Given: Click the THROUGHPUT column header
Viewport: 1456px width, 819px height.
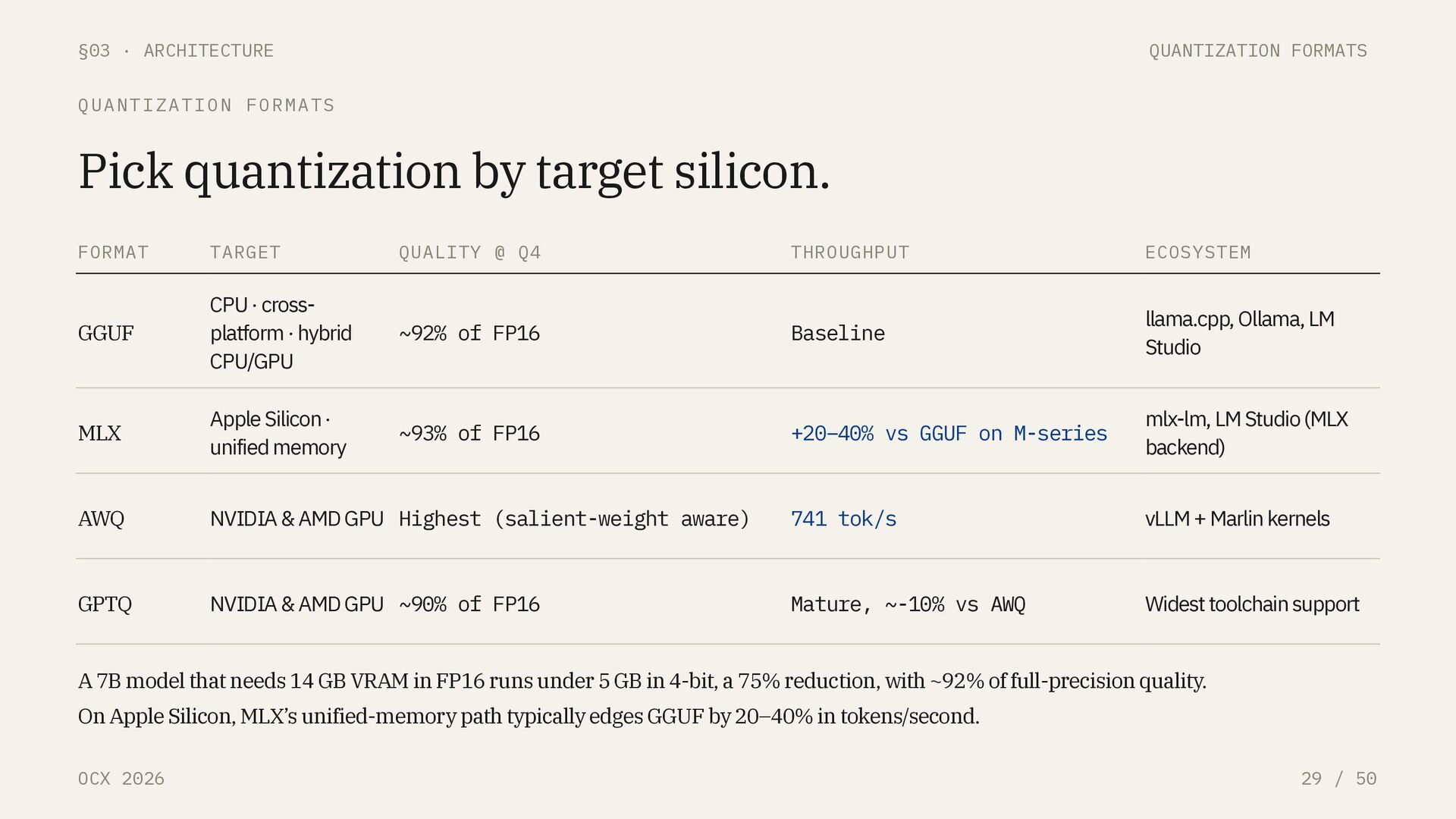Looking at the screenshot, I should point(849,253).
